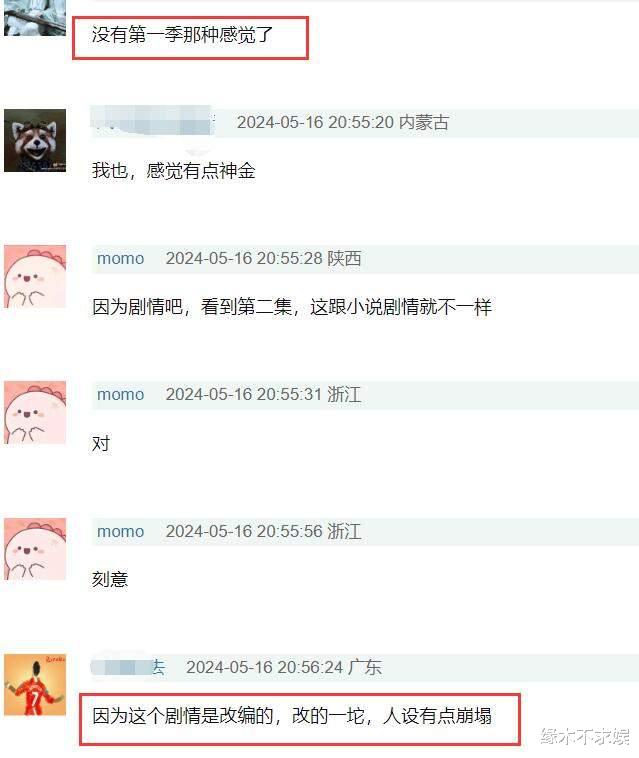Open momo username posted at 20:55:31
Screen dimensions: 639x758
point(120,394)
